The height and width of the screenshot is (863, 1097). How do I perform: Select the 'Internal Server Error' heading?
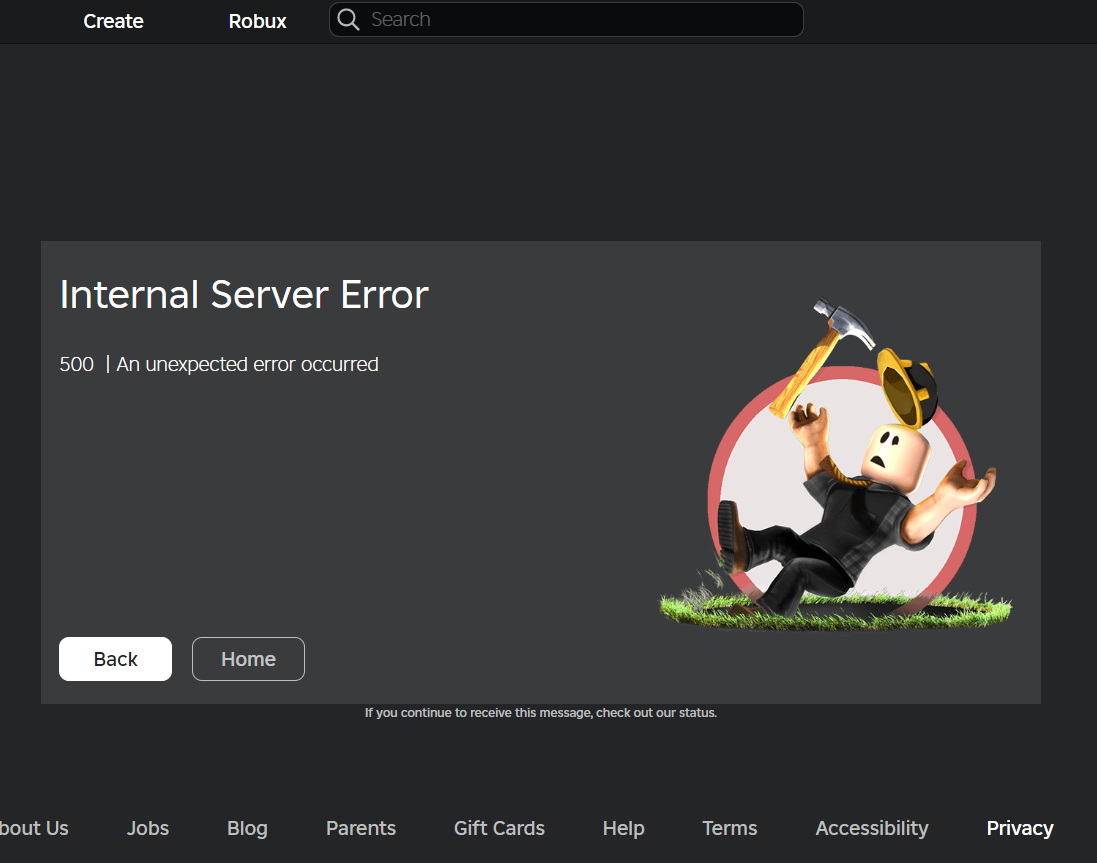244,294
